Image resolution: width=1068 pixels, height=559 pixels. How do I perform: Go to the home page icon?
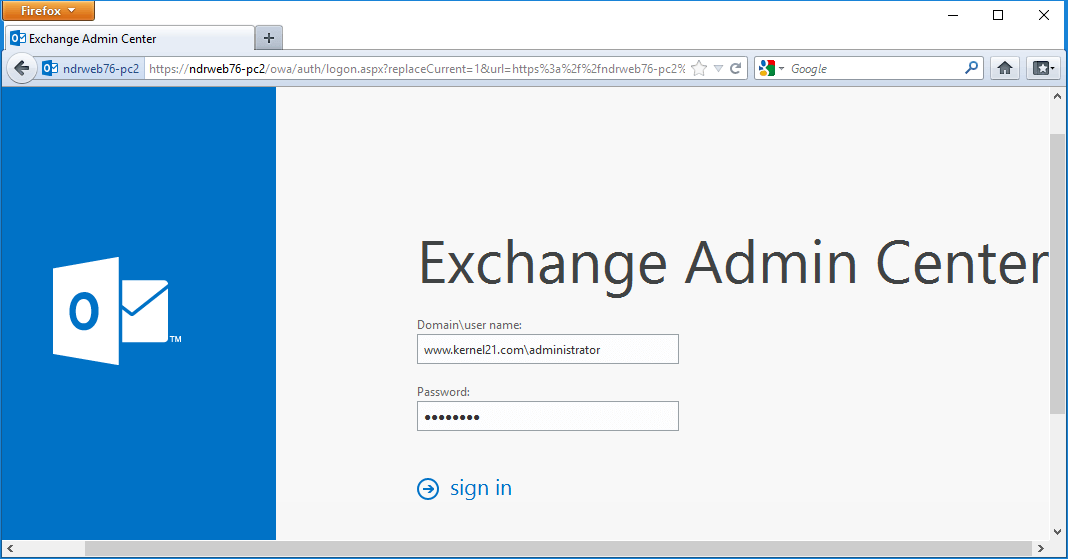tap(1005, 68)
